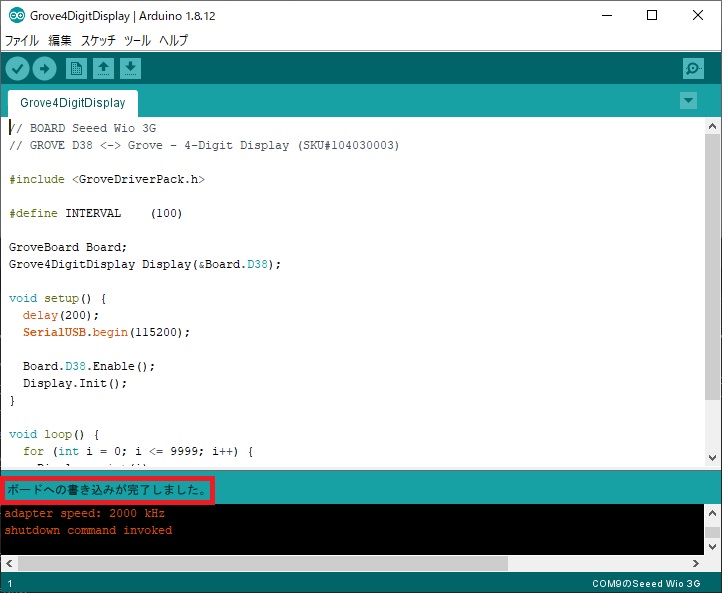Click 'adapter speed: 2000 kHz' console line
This screenshot has height=593, width=722.
point(84,513)
